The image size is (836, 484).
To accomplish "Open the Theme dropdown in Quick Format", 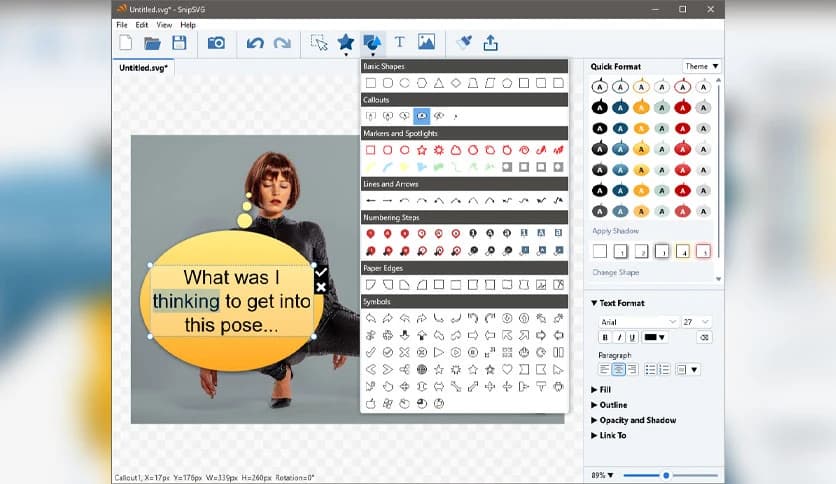I will 701,66.
